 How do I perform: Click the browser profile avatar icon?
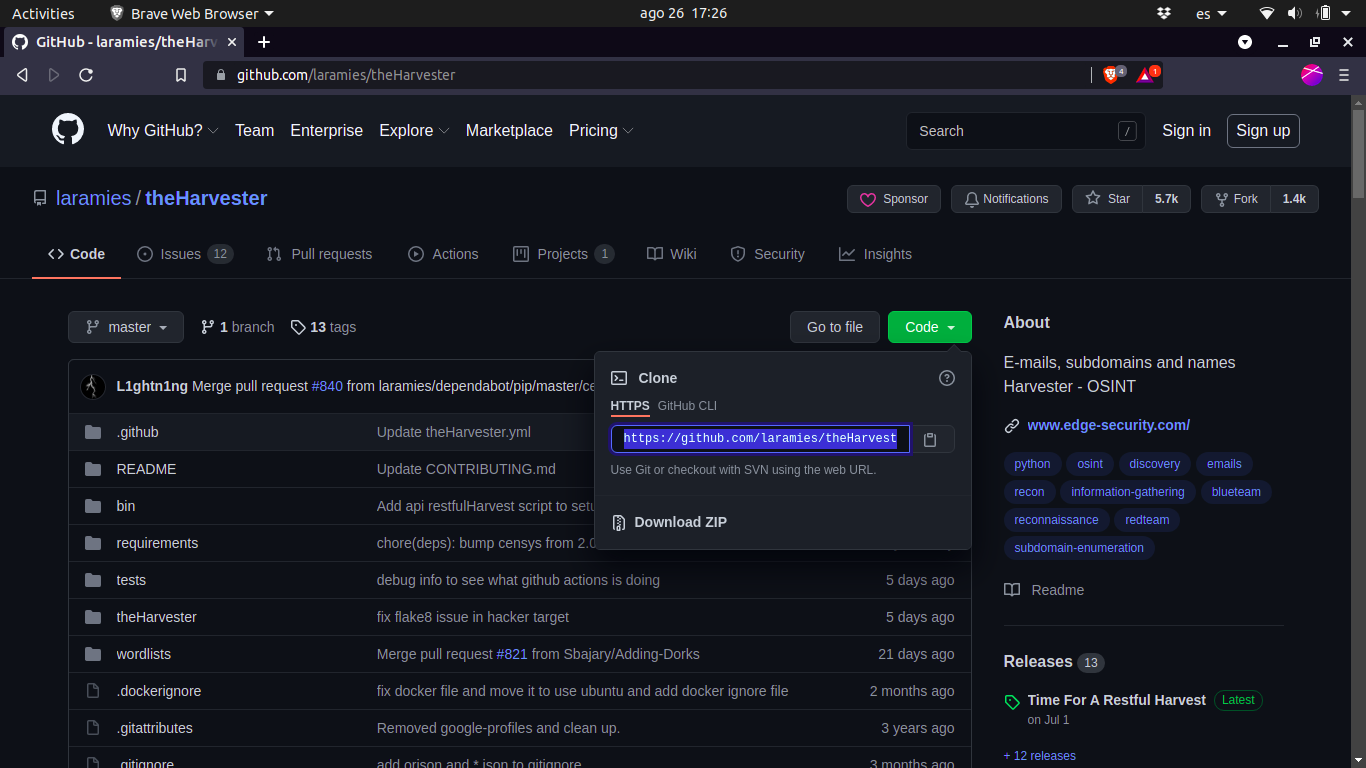(x=1312, y=75)
